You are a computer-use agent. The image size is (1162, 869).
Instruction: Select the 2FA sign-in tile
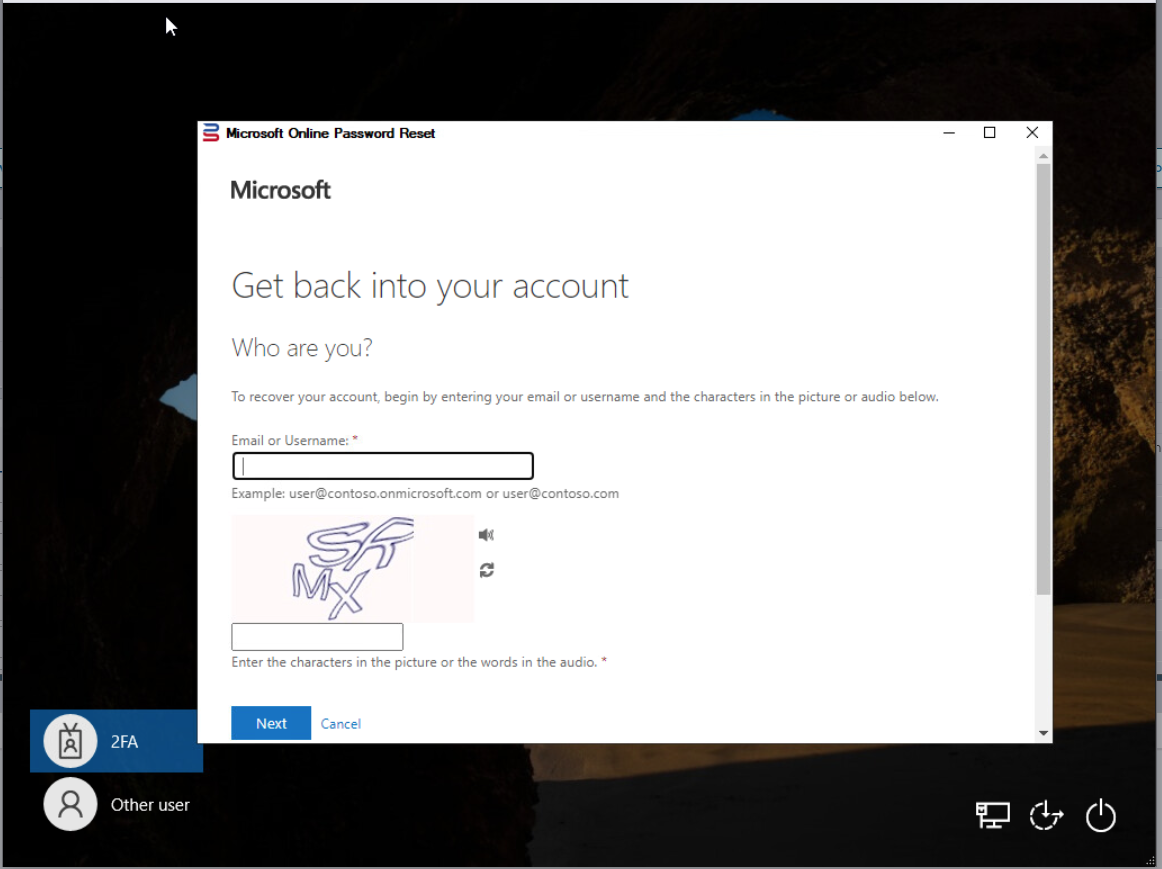coord(116,741)
